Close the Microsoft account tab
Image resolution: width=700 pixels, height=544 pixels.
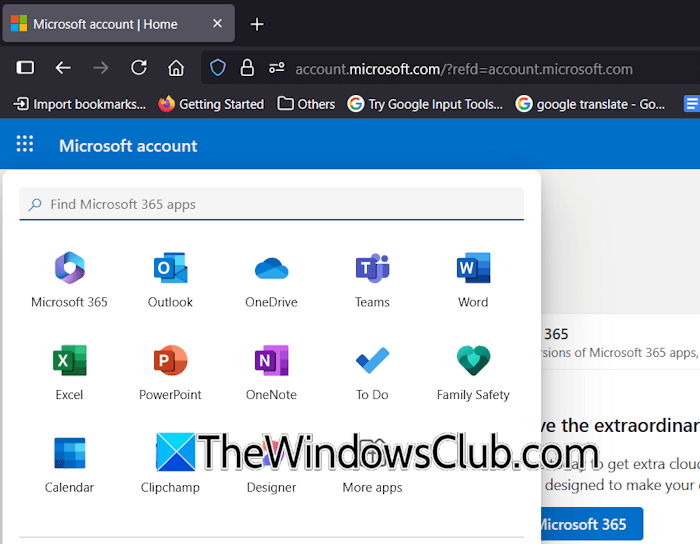click(217, 23)
